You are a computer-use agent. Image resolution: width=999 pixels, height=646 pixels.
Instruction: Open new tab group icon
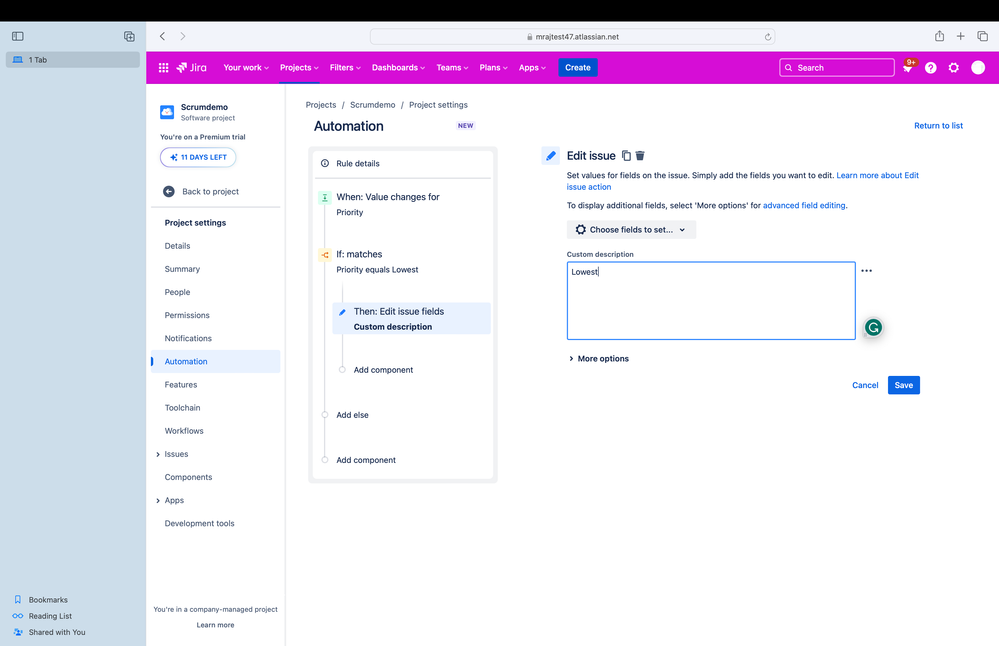click(129, 36)
